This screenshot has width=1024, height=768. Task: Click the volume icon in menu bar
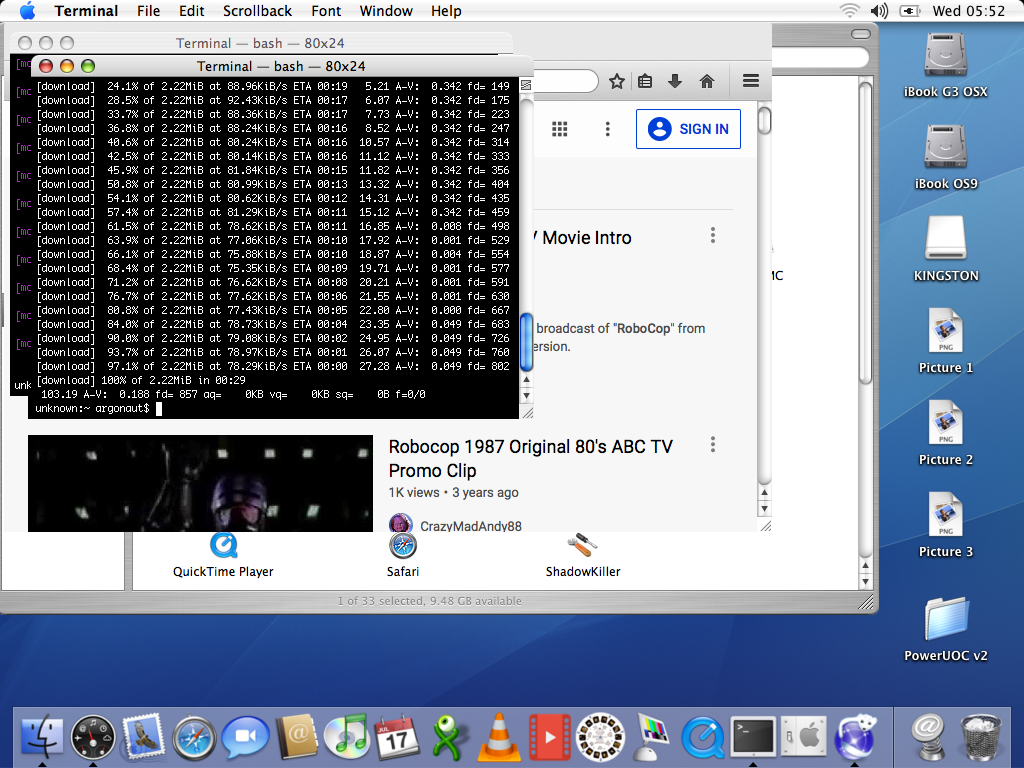point(880,10)
